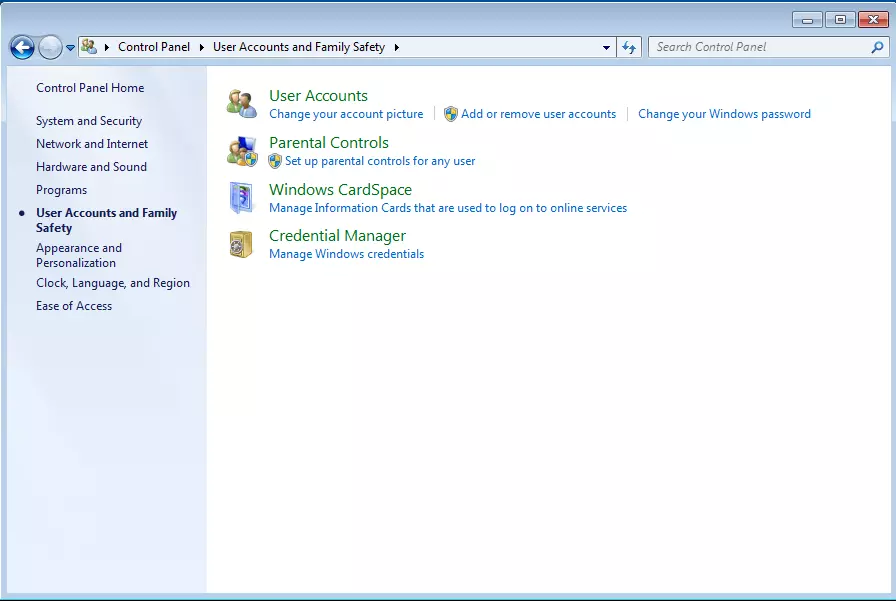Open the Windows CardSpace heading
Screen dimensions: 896x601
[340, 190]
